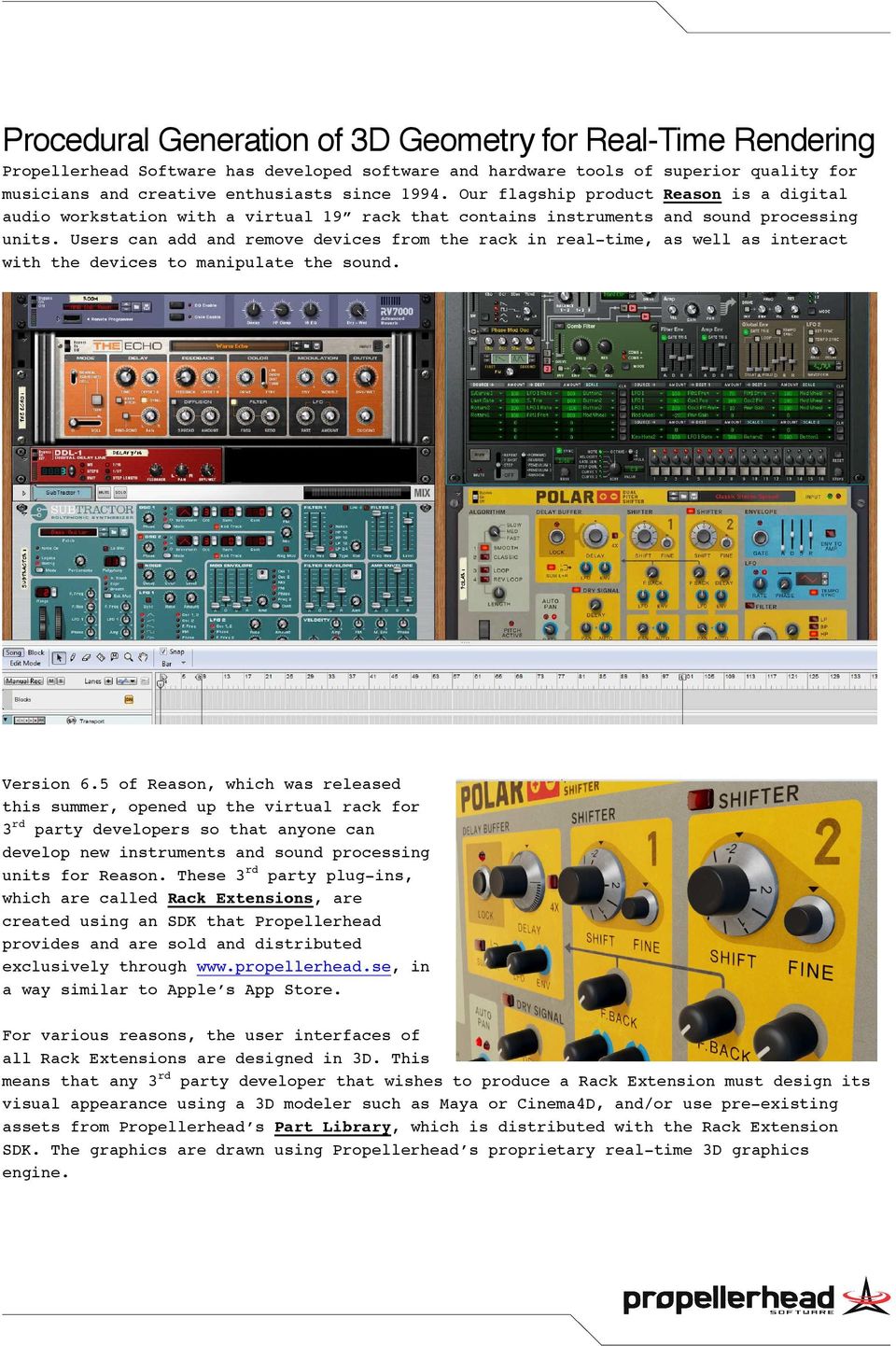Select Polar Classic algorithm button in rack

click(x=484, y=557)
